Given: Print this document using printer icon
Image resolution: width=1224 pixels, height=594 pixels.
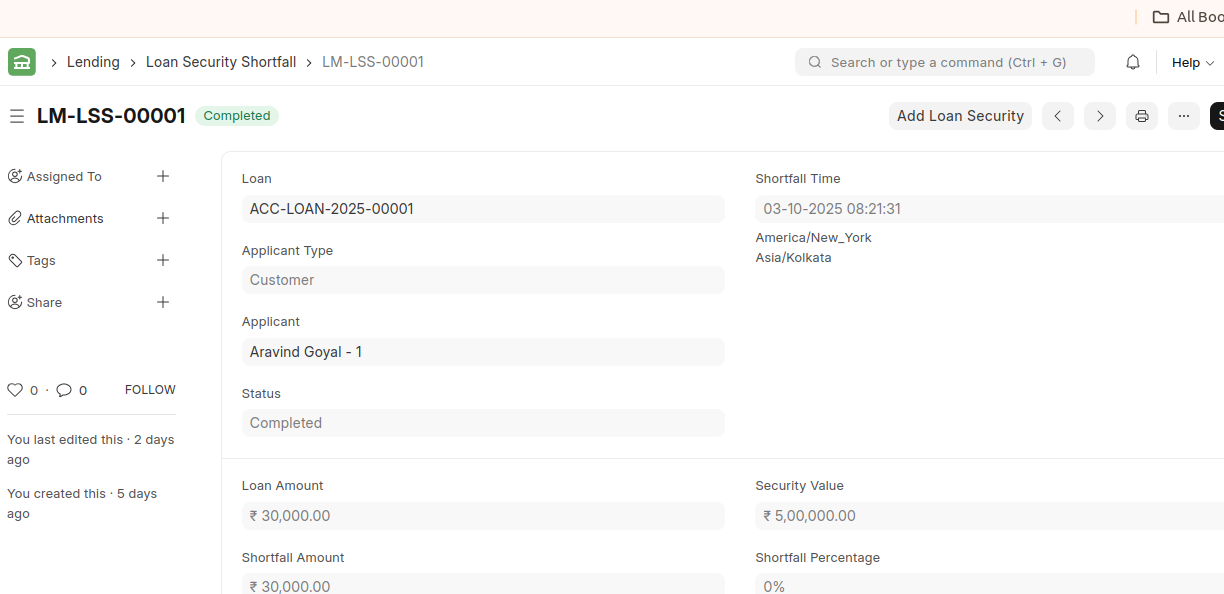Looking at the screenshot, I should (x=1141, y=116).
